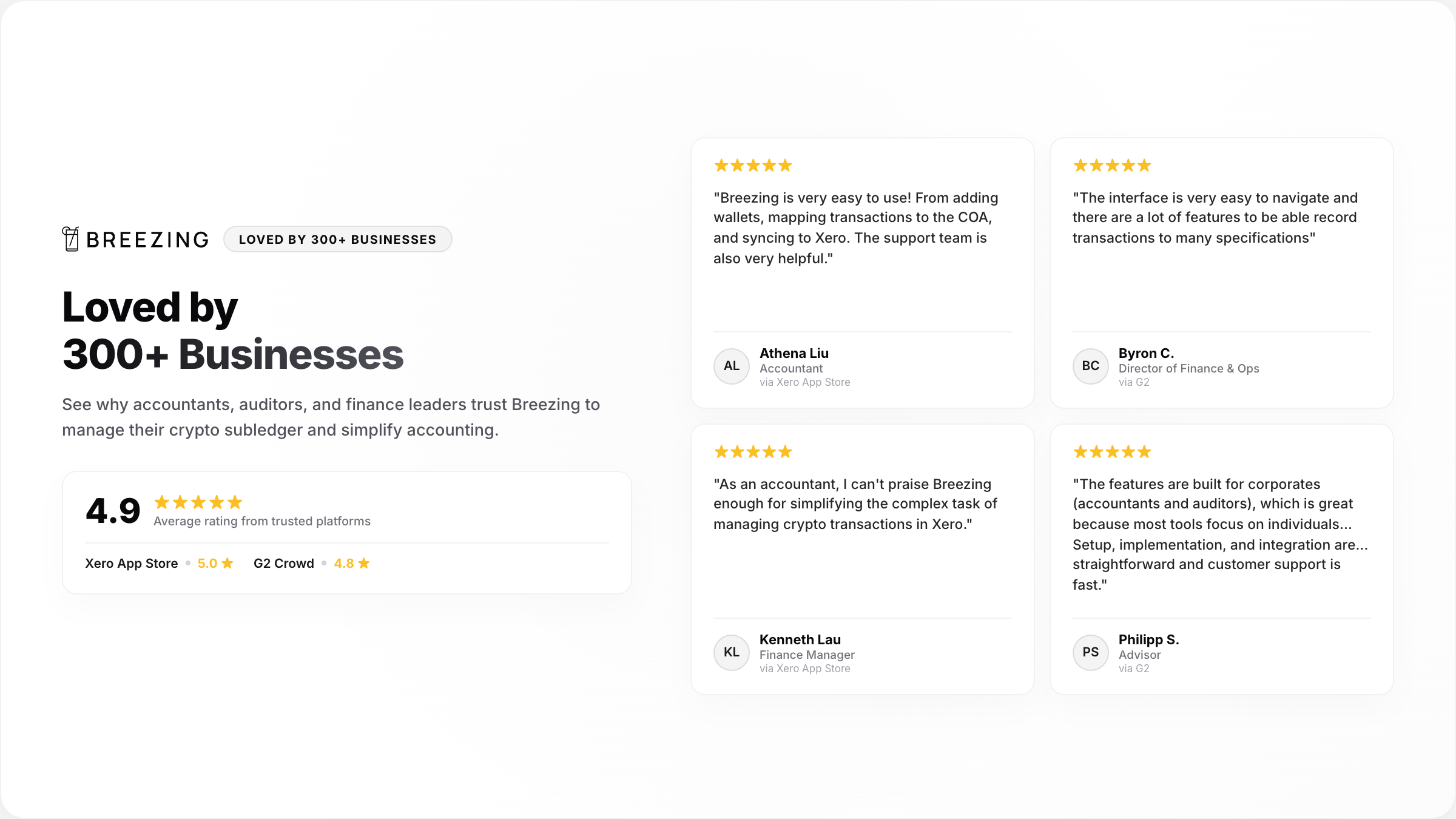Click the large 4.9 average rating number

pos(113,511)
